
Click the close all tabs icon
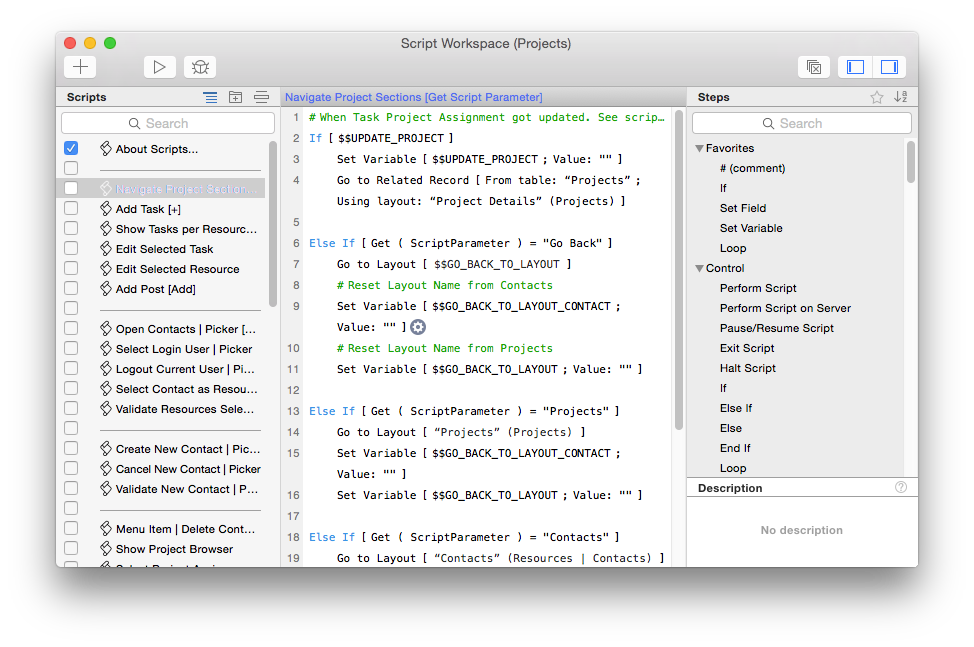(x=814, y=67)
